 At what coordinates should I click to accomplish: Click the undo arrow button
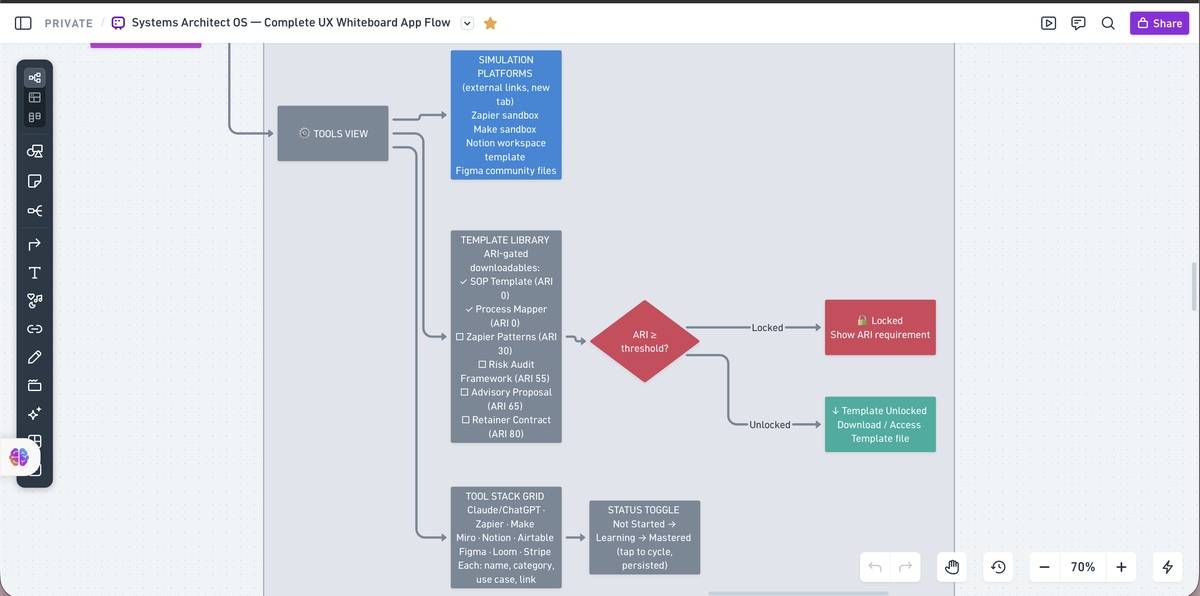click(875, 567)
